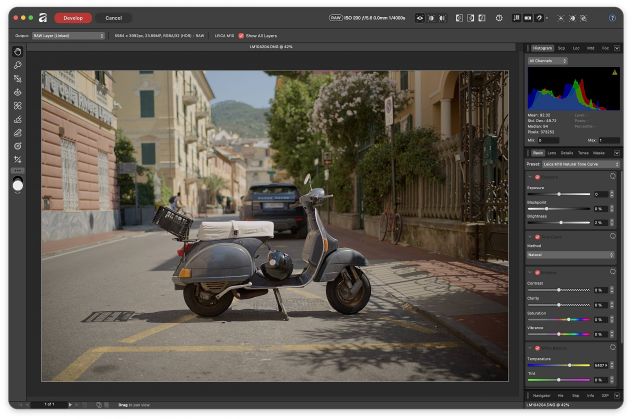
Task: Click the first icon of the highlighted toolbar trio
Action: [x=516, y=18]
